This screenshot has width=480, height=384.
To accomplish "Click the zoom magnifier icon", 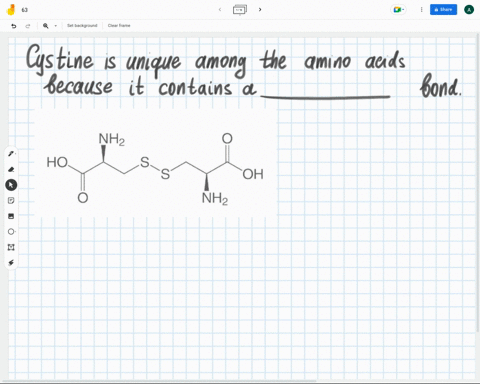I will 46,26.
